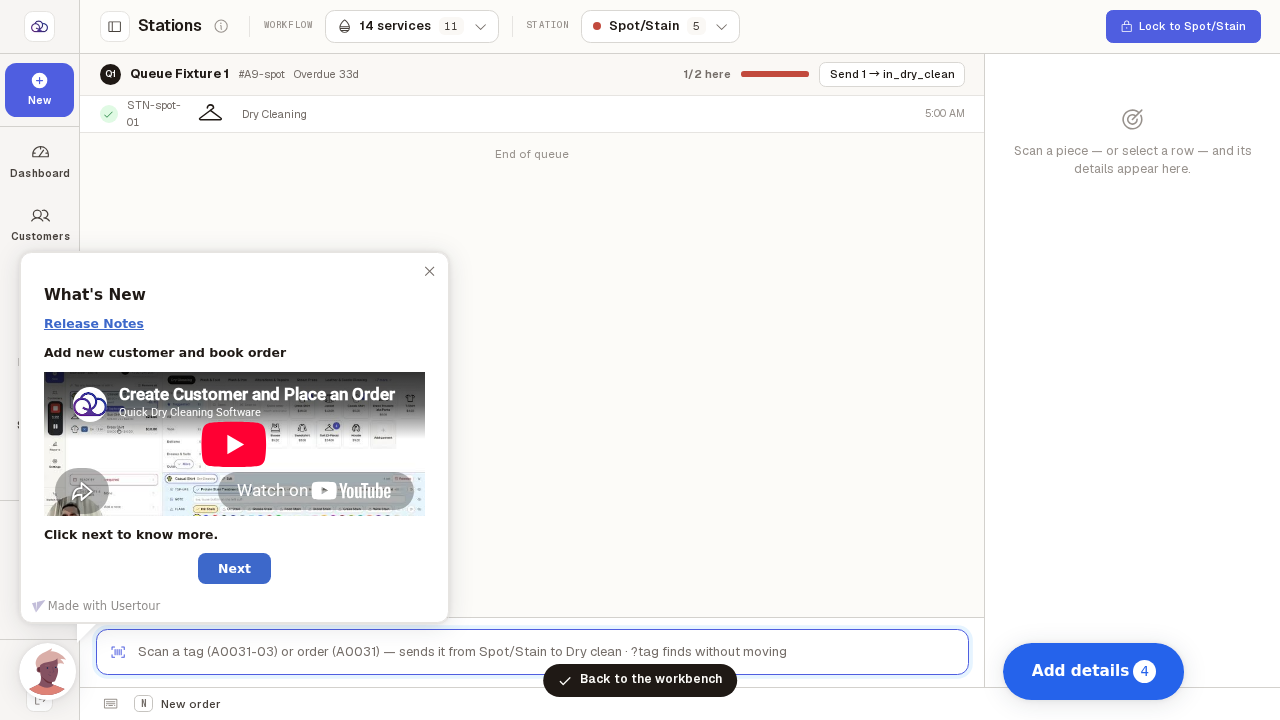
Task: Click the info icon next to Stations
Action: click(x=221, y=26)
